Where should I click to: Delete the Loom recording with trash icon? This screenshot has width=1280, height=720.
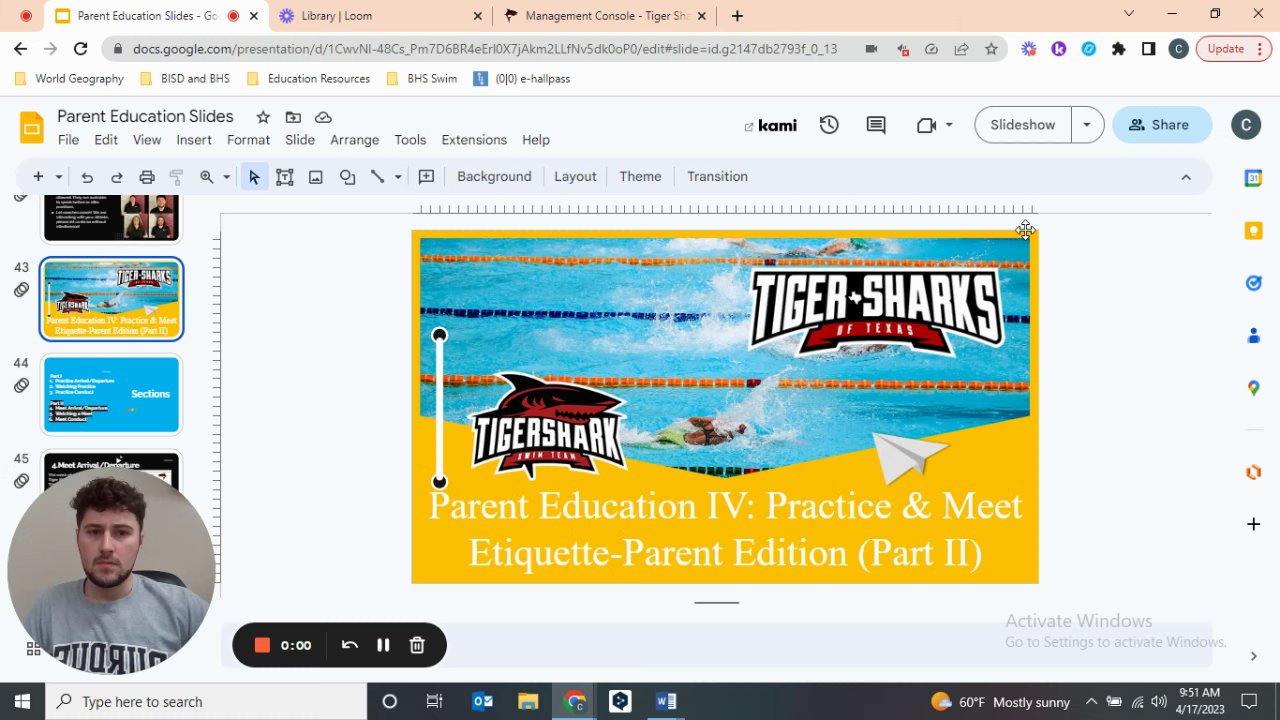tap(417, 646)
